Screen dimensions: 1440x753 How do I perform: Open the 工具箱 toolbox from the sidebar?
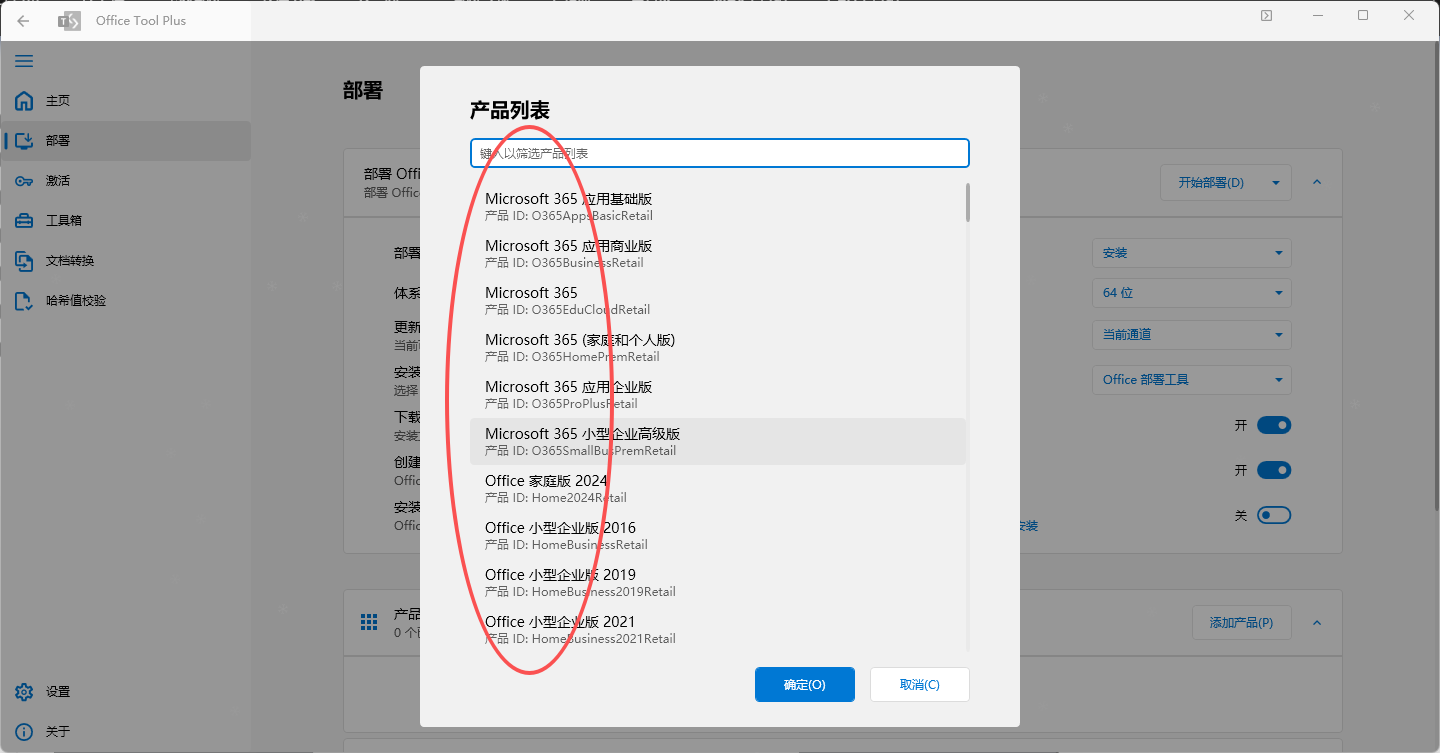pos(24,220)
